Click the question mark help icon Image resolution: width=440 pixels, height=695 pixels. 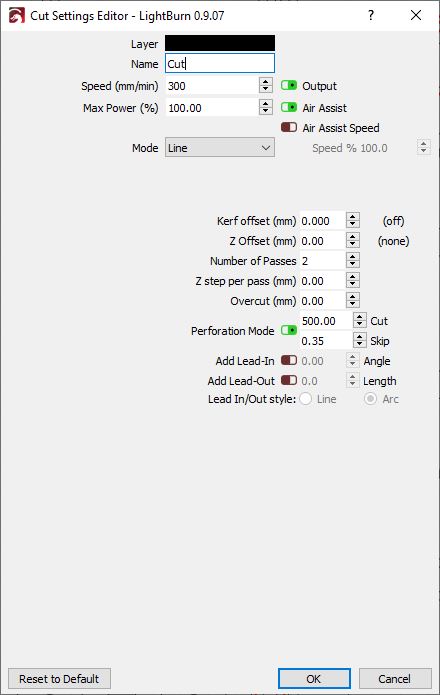371,16
